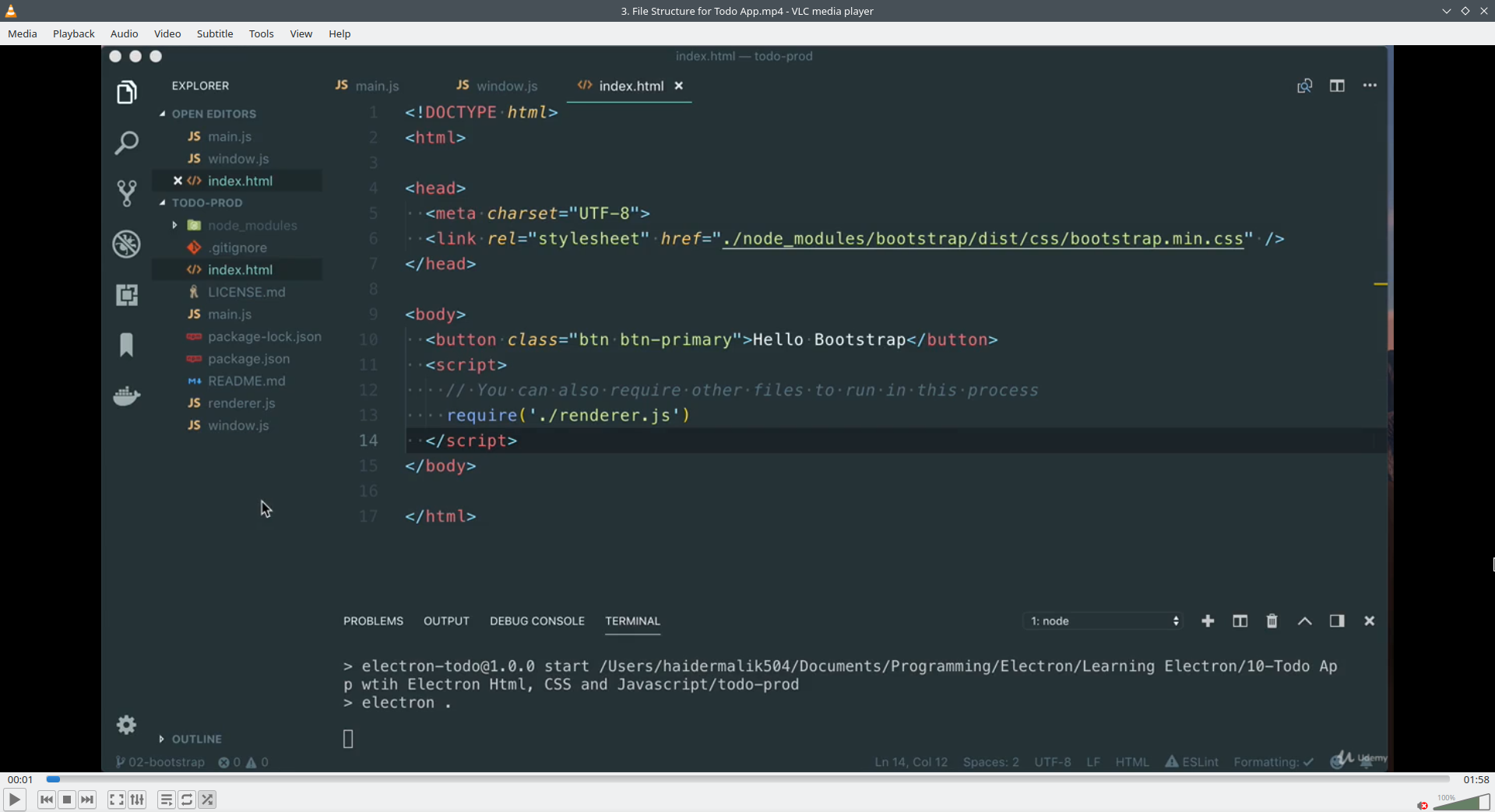Open the Audio menu
This screenshot has height=812, width=1495.
click(x=125, y=33)
